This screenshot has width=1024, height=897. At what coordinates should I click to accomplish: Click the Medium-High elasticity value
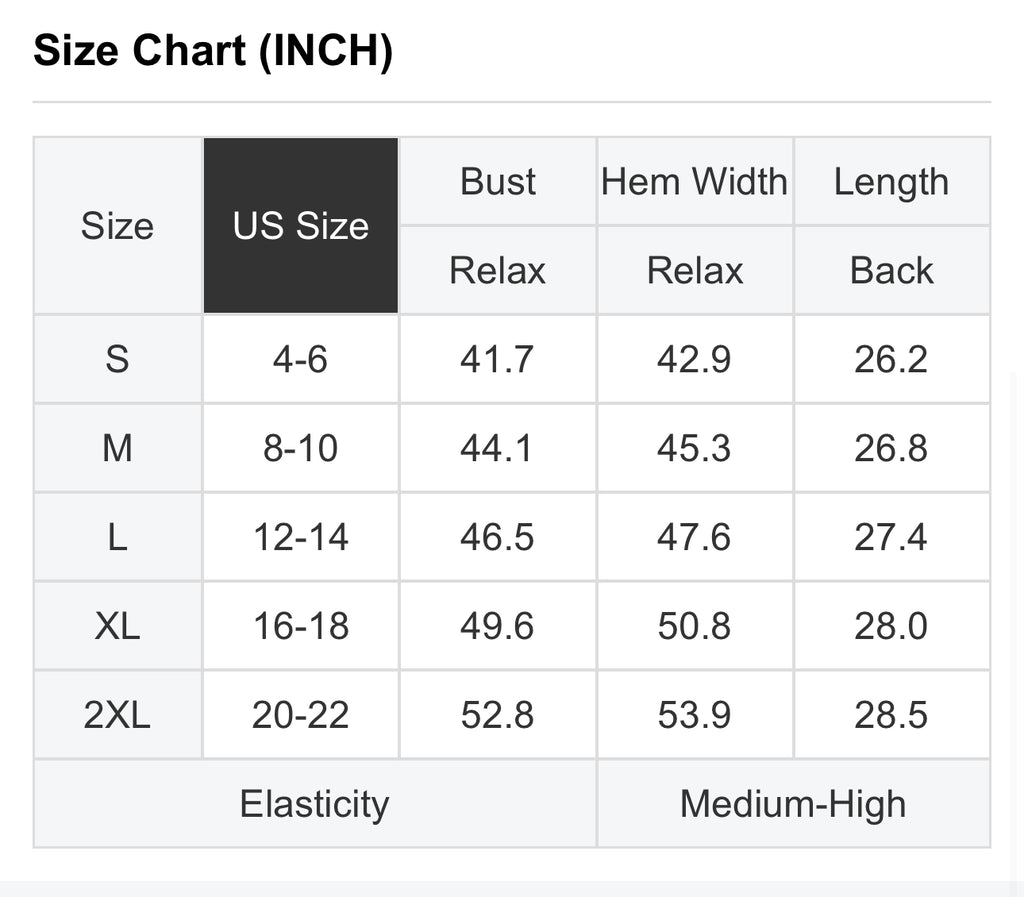793,804
